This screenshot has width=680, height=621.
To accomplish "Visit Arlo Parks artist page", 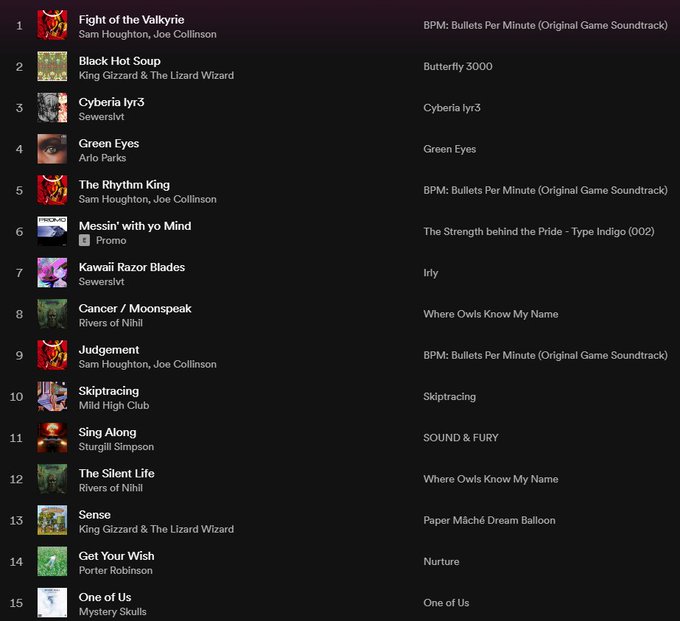I will [102, 158].
